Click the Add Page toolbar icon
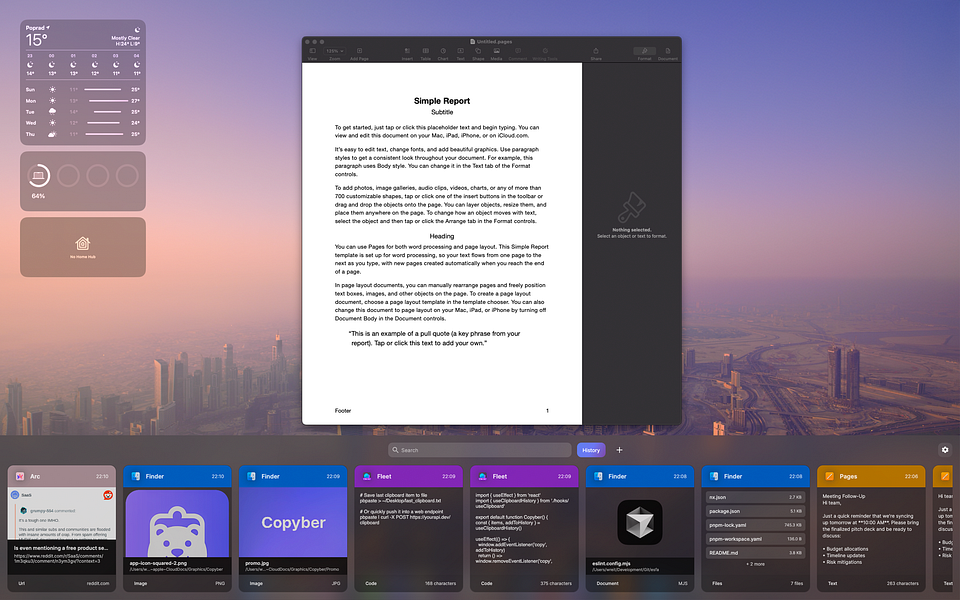Screen dimensions: 960x600 pos(359,53)
